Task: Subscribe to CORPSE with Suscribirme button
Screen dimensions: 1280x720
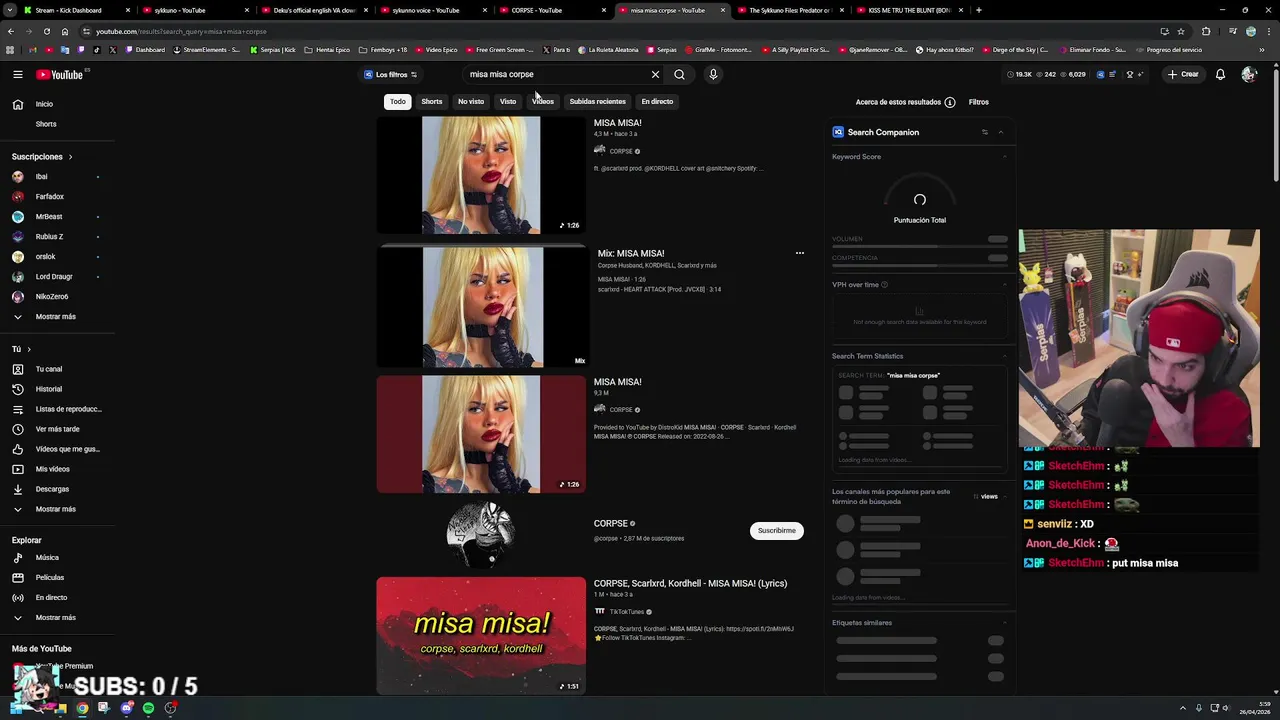Action: tap(776, 530)
